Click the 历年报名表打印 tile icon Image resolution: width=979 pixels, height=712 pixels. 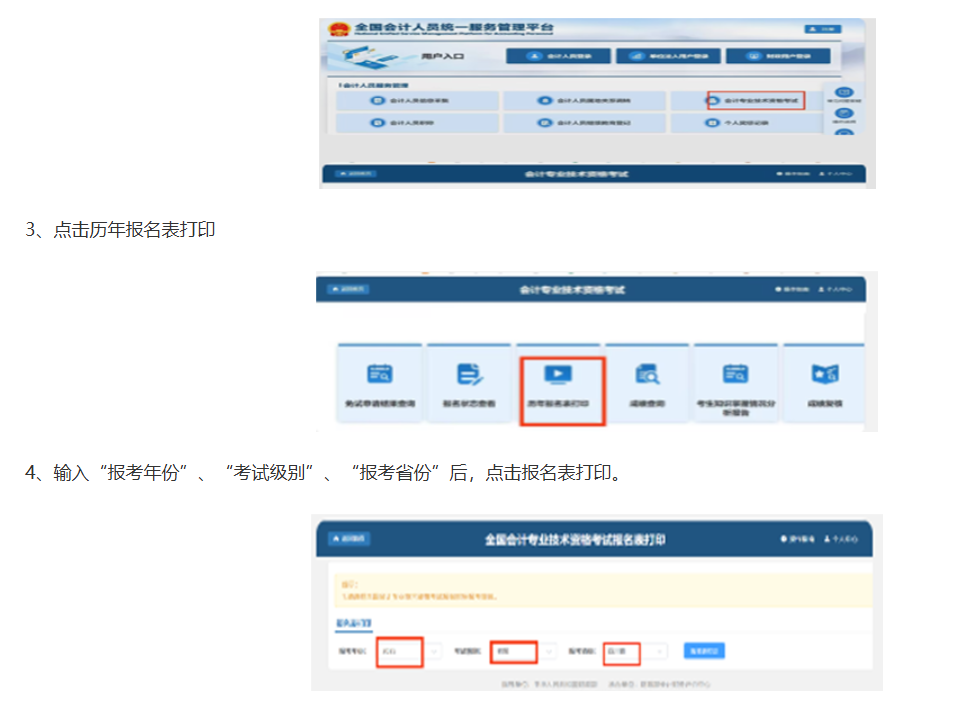561,374
